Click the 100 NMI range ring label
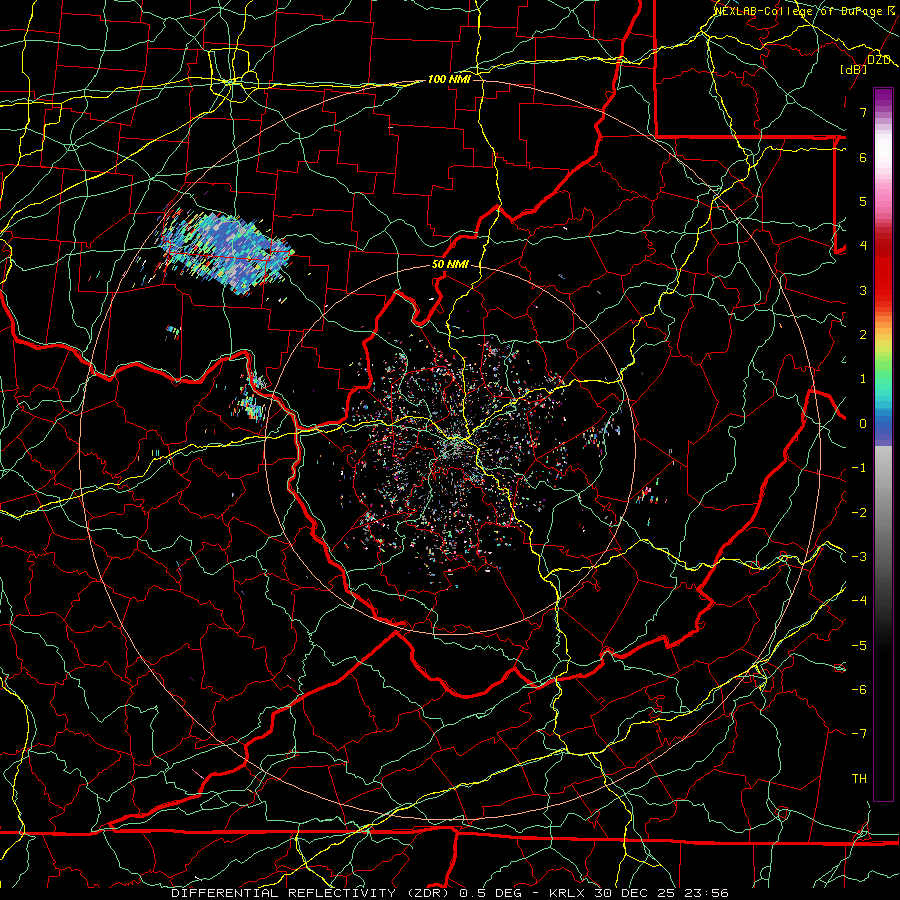 pyautogui.click(x=449, y=79)
